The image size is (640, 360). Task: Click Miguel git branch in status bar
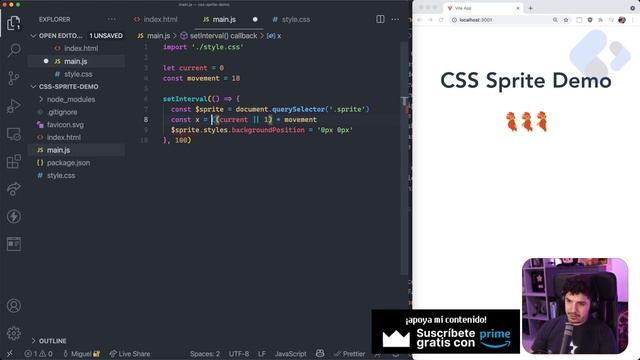pyautogui.click(x=81, y=353)
